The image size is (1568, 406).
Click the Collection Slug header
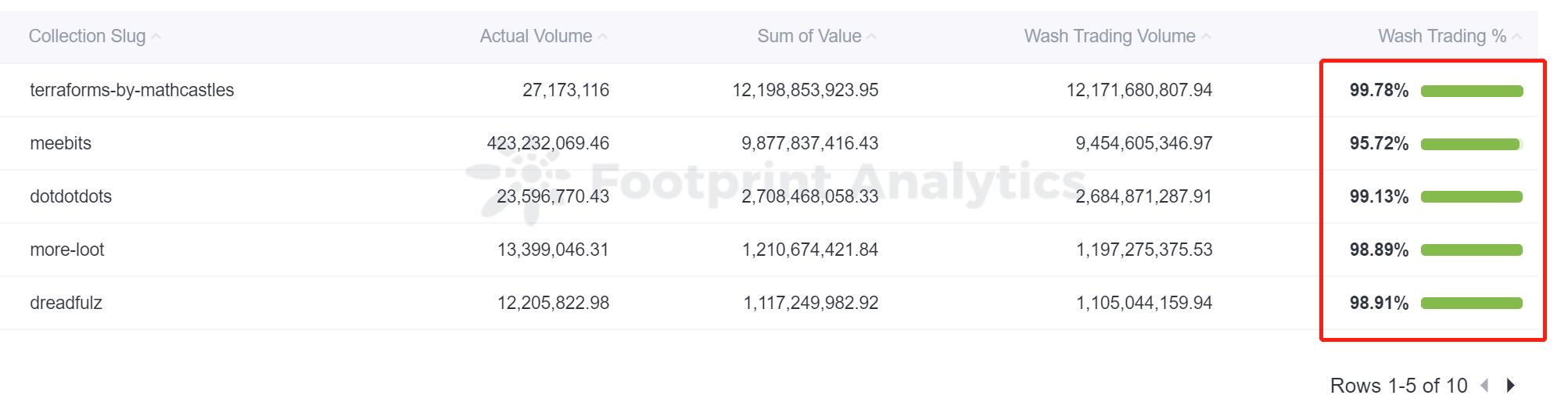pyautogui.click(x=87, y=36)
